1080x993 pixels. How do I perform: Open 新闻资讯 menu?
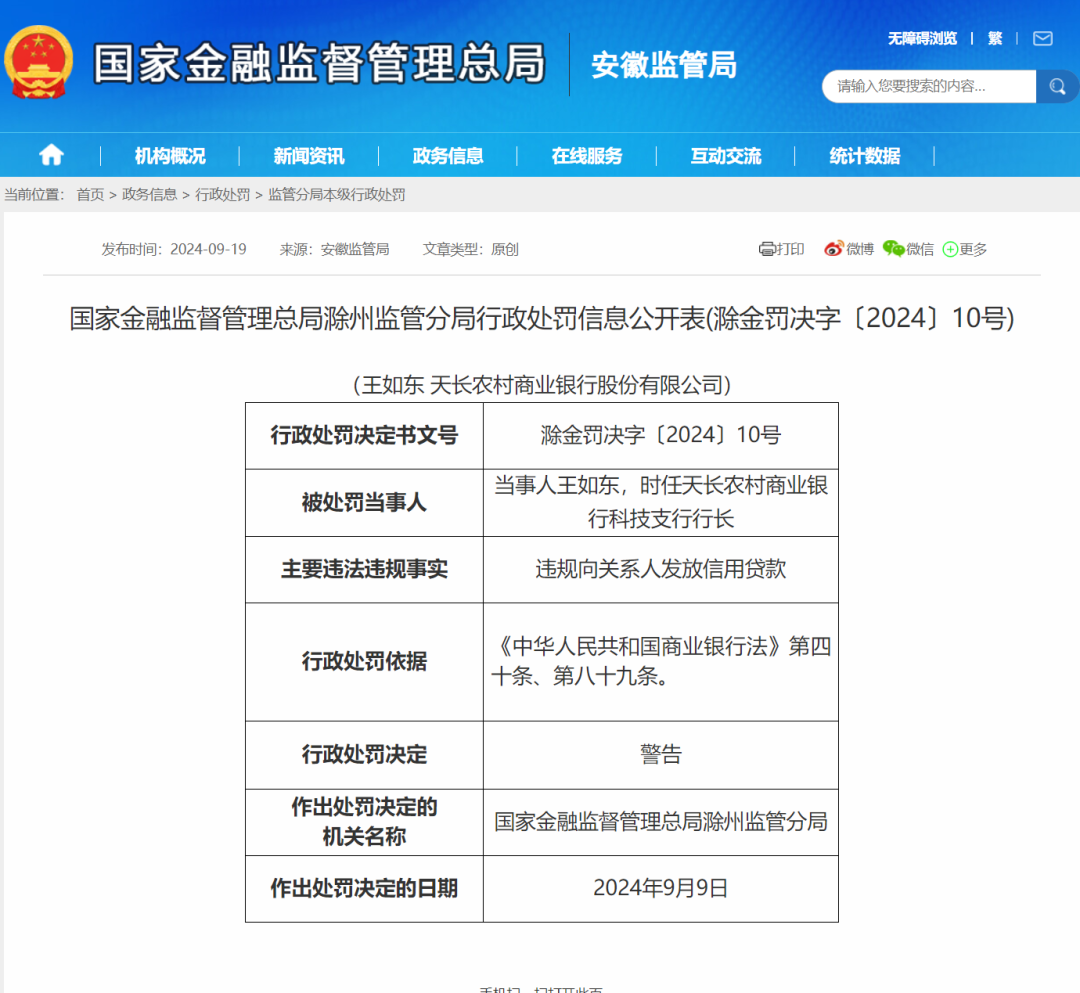point(309,156)
